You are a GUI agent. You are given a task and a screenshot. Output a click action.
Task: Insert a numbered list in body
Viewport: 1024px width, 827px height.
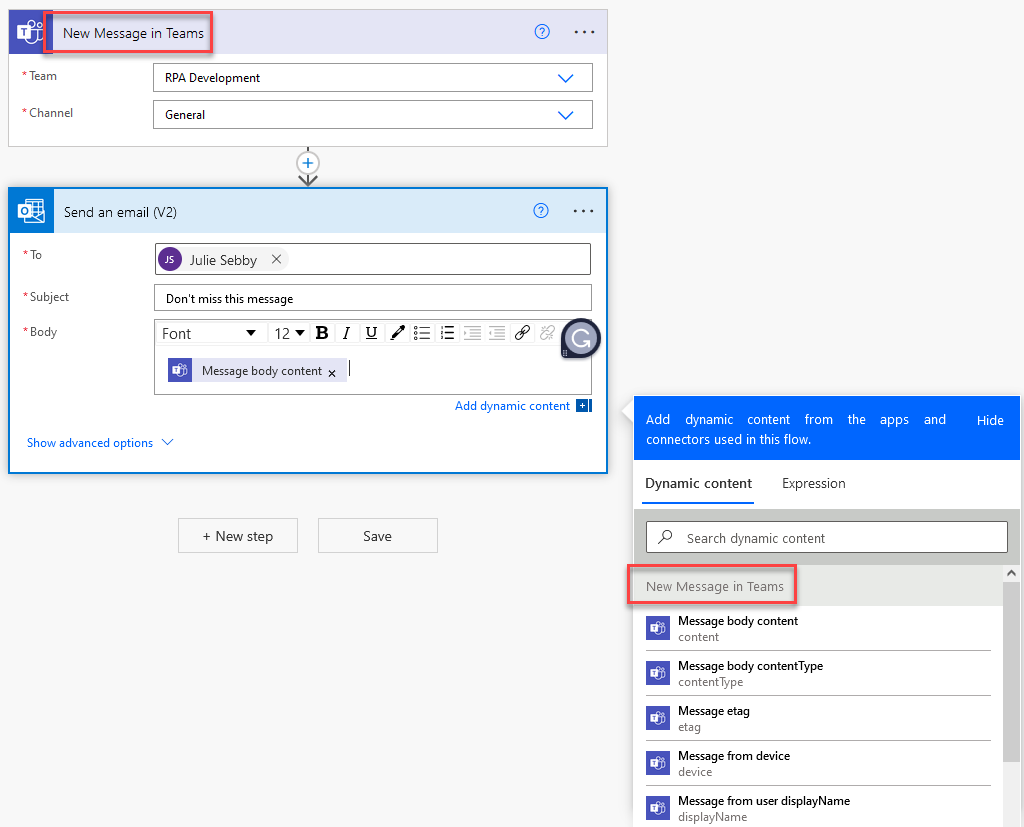pyautogui.click(x=447, y=333)
